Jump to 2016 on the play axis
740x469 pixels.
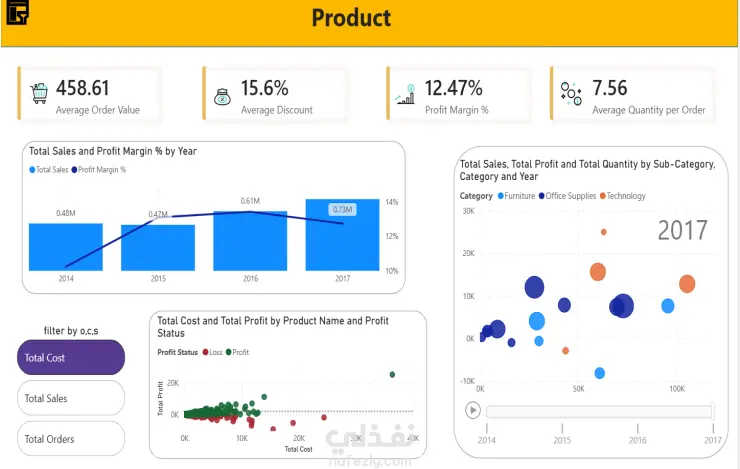point(638,435)
